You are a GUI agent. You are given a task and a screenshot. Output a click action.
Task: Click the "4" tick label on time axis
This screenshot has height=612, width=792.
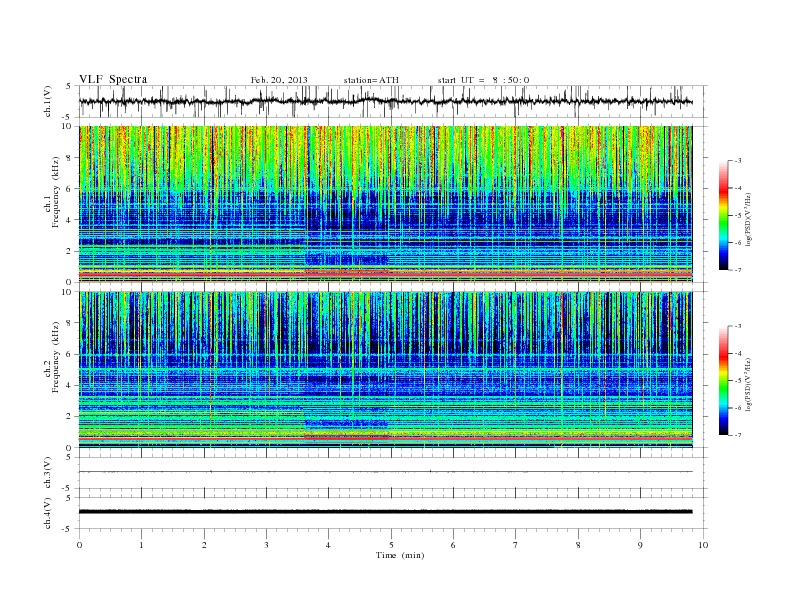(x=328, y=545)
